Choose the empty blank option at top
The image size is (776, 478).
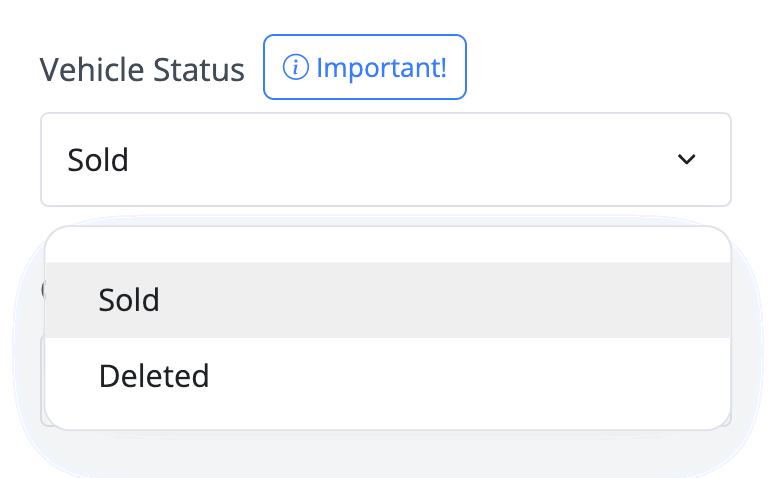tap(388, 245)
